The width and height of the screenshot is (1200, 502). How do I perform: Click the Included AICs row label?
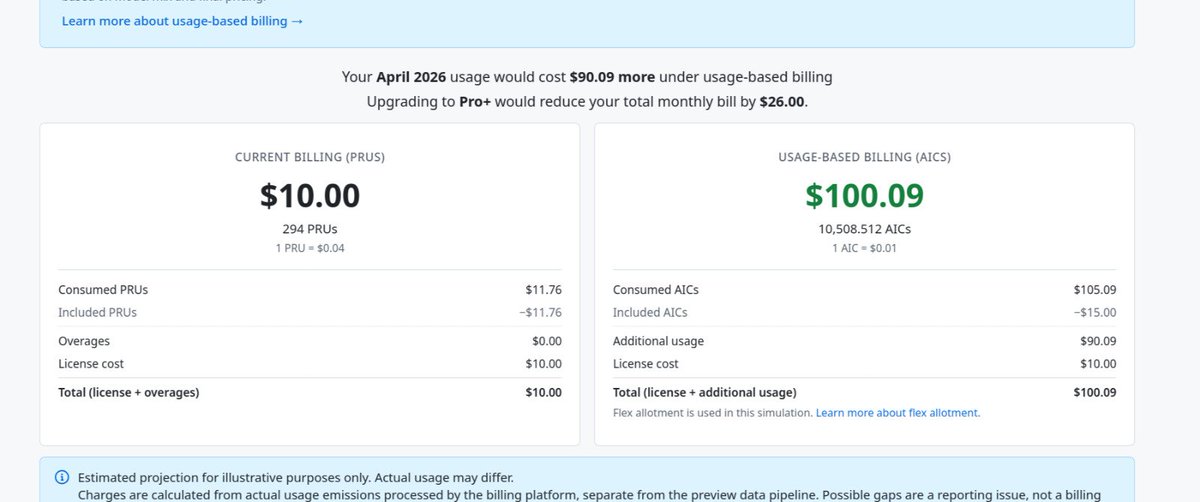[x=650, y=312]
